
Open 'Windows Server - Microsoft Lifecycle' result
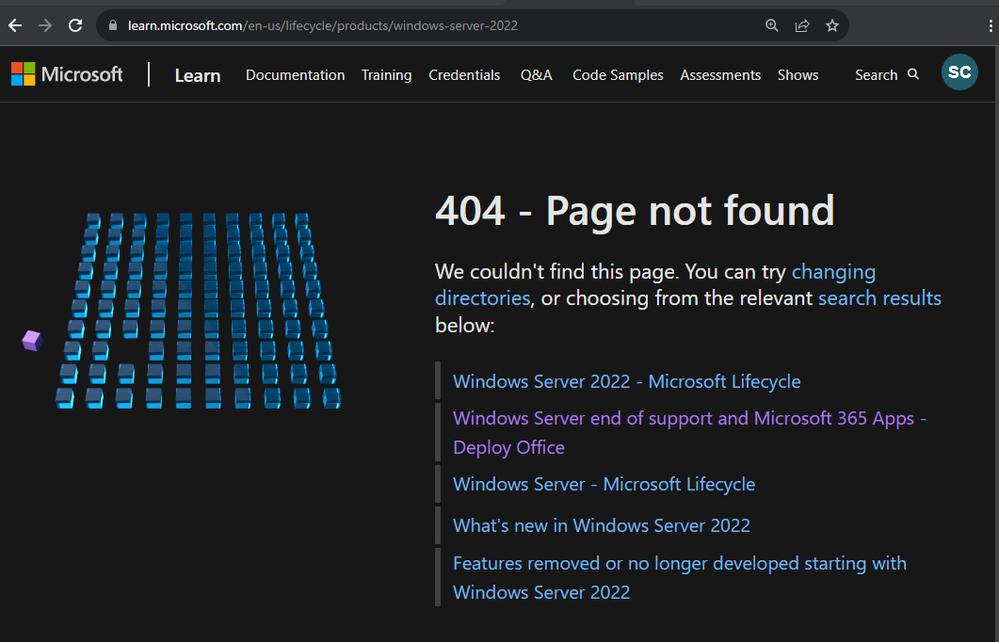tap(604, 484)
